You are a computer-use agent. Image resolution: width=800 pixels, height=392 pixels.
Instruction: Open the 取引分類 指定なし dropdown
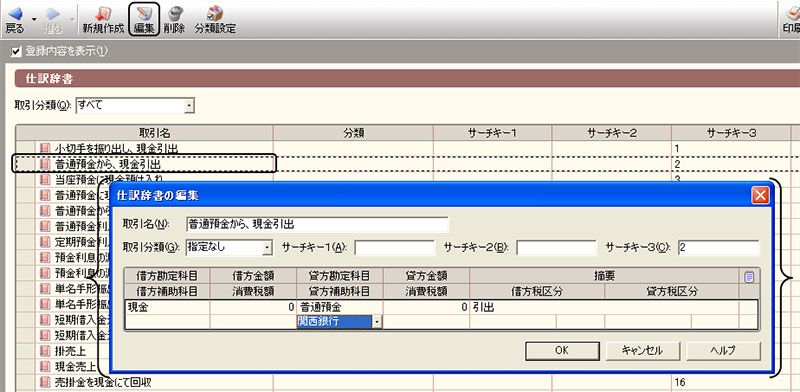point(267,248)
